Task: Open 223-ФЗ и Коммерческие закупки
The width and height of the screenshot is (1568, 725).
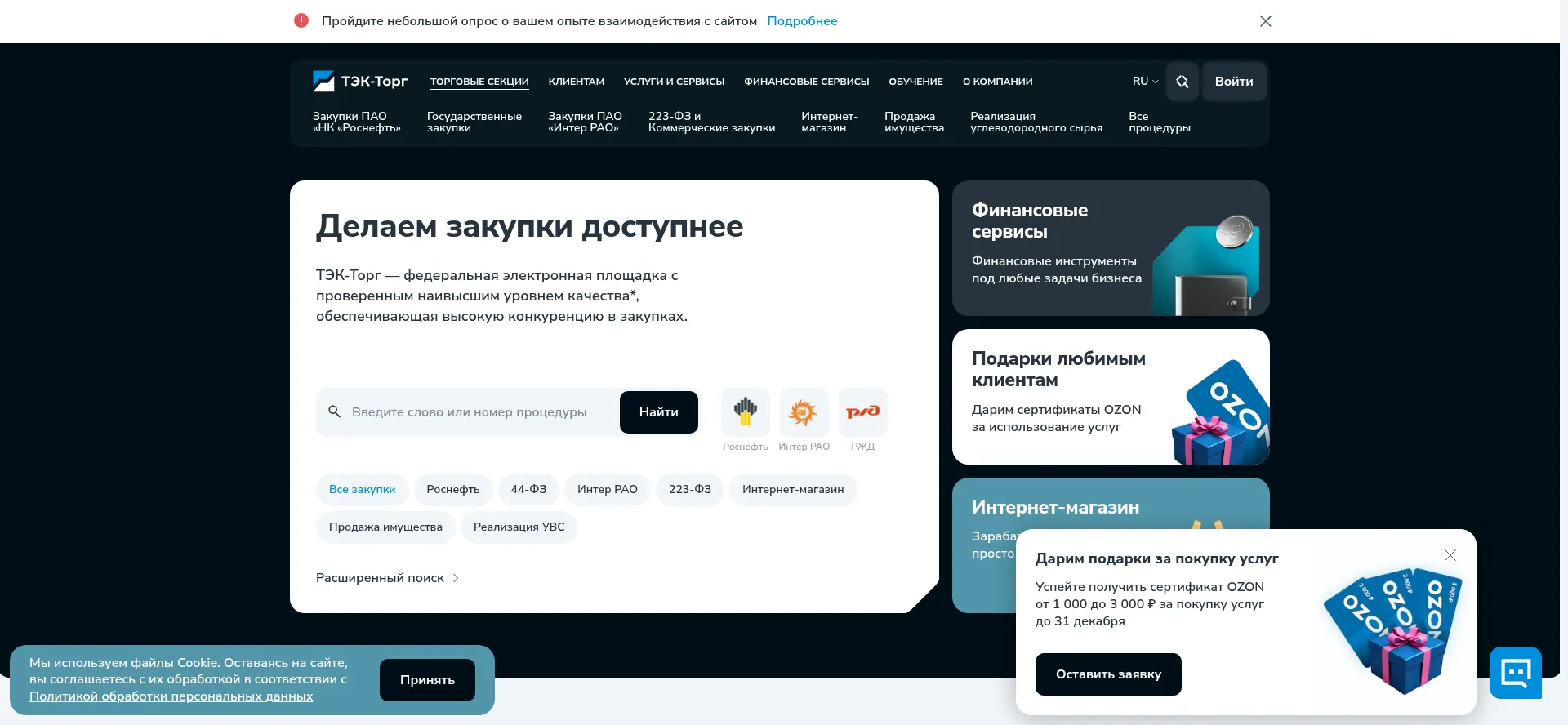Action: coord(712,122)
